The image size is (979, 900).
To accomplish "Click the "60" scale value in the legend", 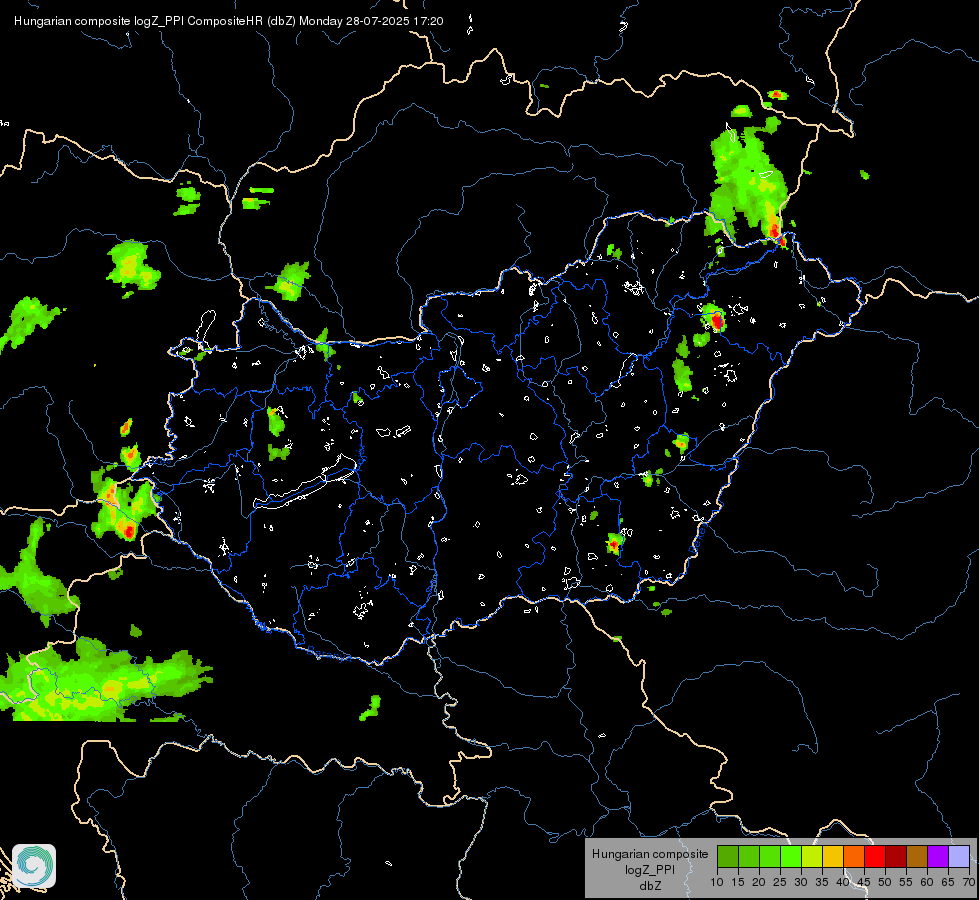I will point(928,883).
